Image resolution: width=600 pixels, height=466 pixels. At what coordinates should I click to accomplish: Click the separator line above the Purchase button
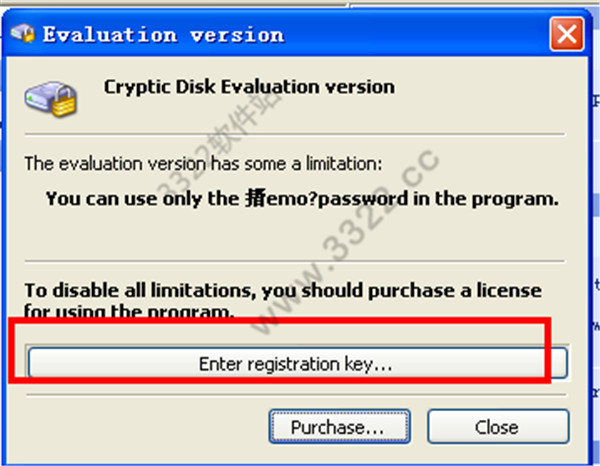300,393
